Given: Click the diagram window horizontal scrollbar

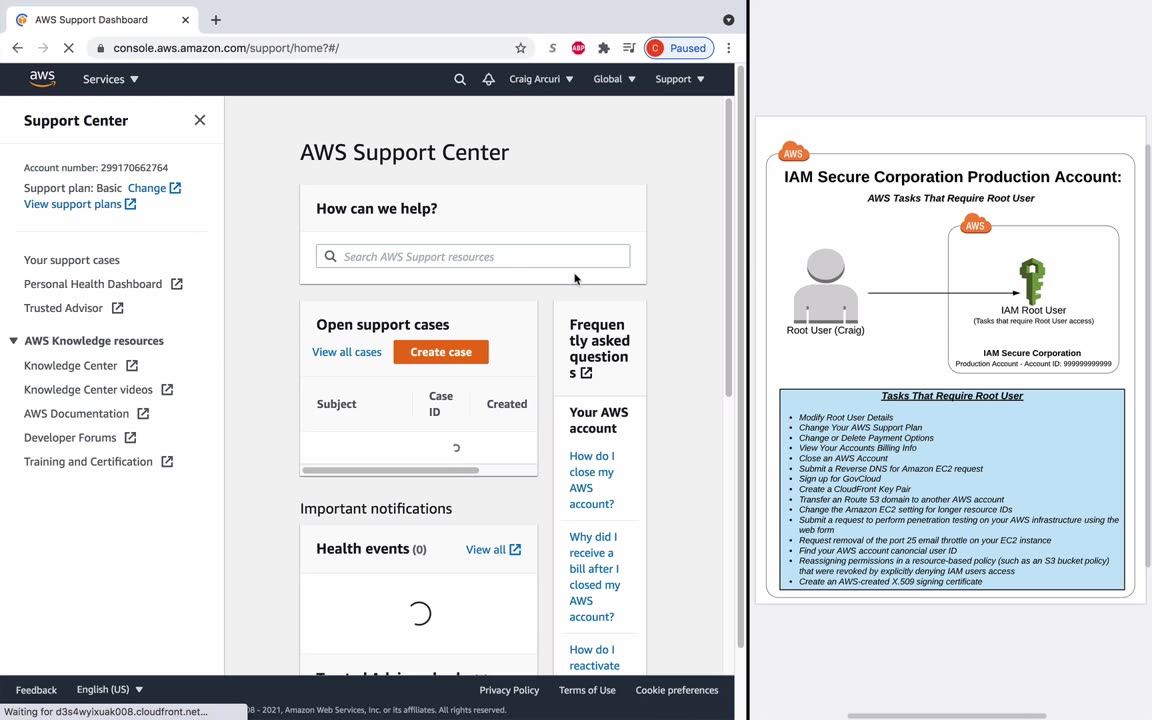Looking at the screenshot, I should coord(947,715).
